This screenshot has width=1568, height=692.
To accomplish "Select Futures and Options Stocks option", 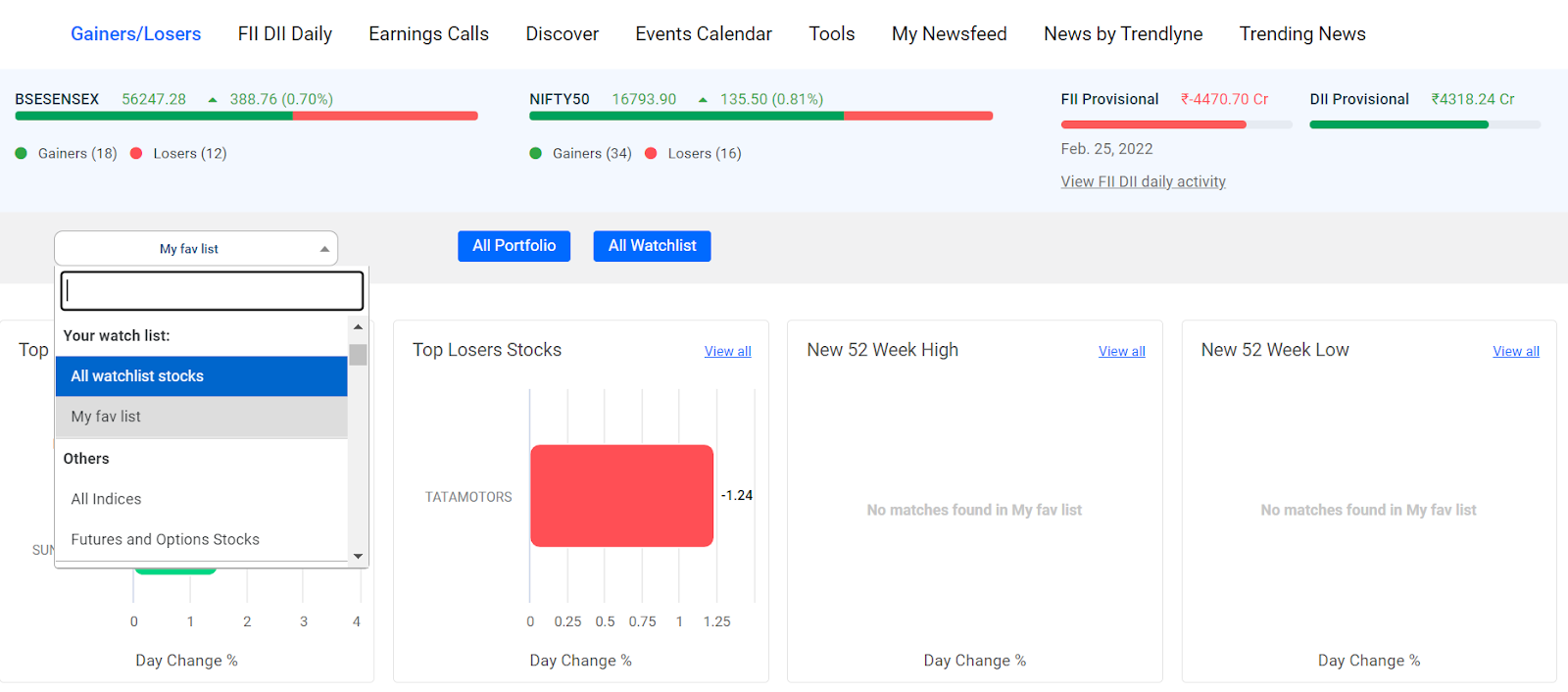I will click(x=202, y=539).
